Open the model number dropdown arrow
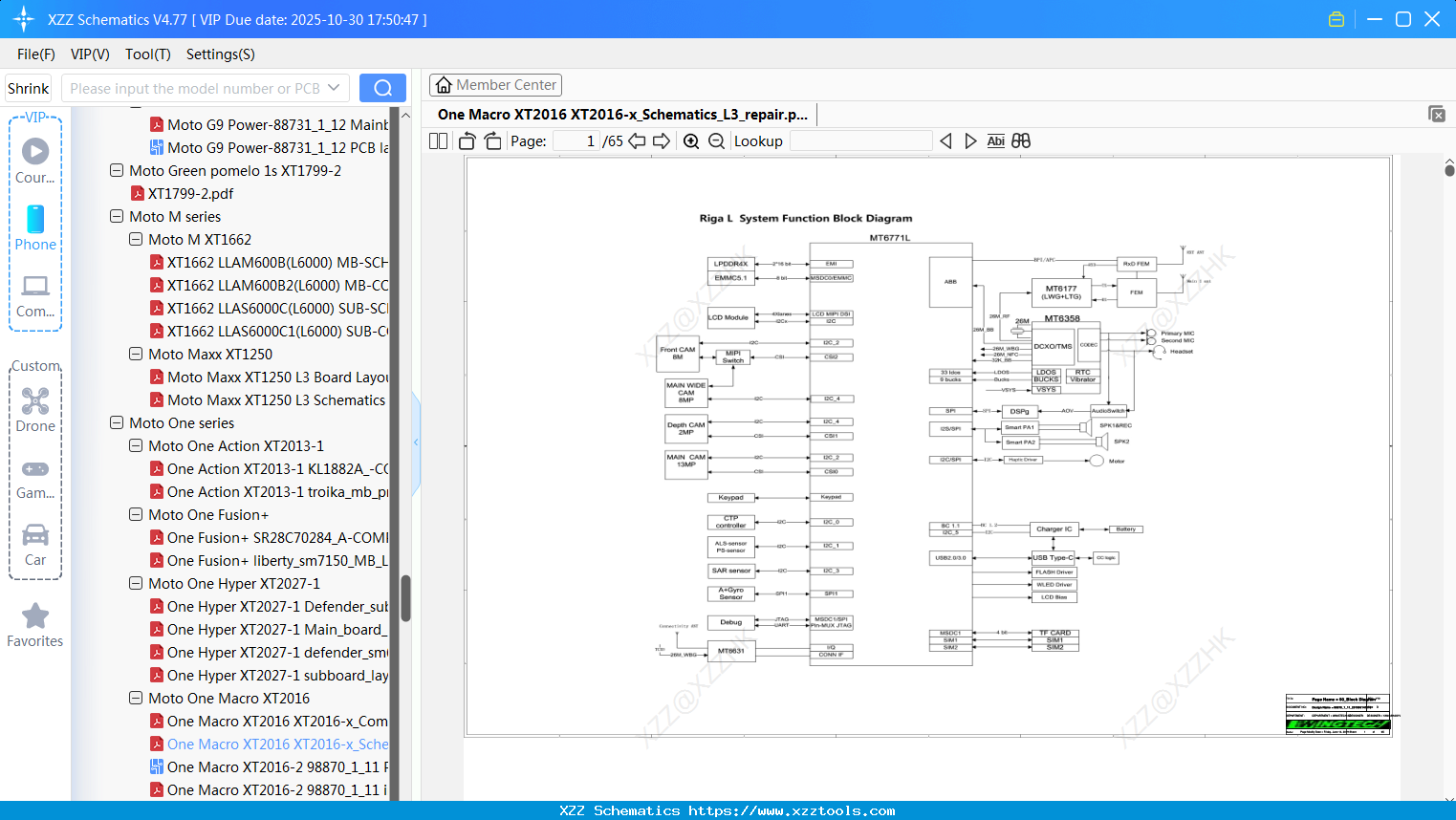This screenshot has width=1456, height=820. 336,87
